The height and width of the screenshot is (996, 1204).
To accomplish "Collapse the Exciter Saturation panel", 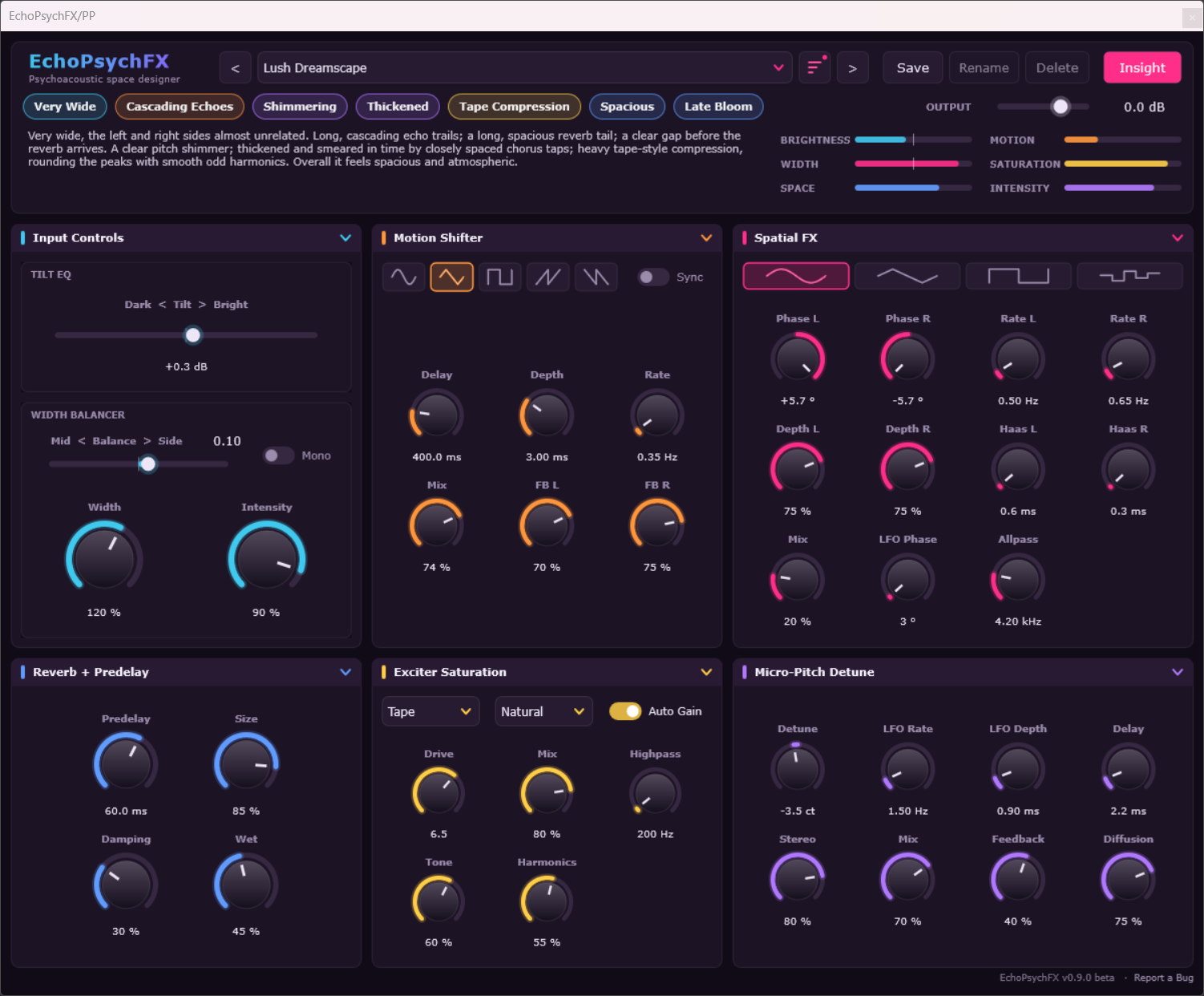I will (706, 672).
